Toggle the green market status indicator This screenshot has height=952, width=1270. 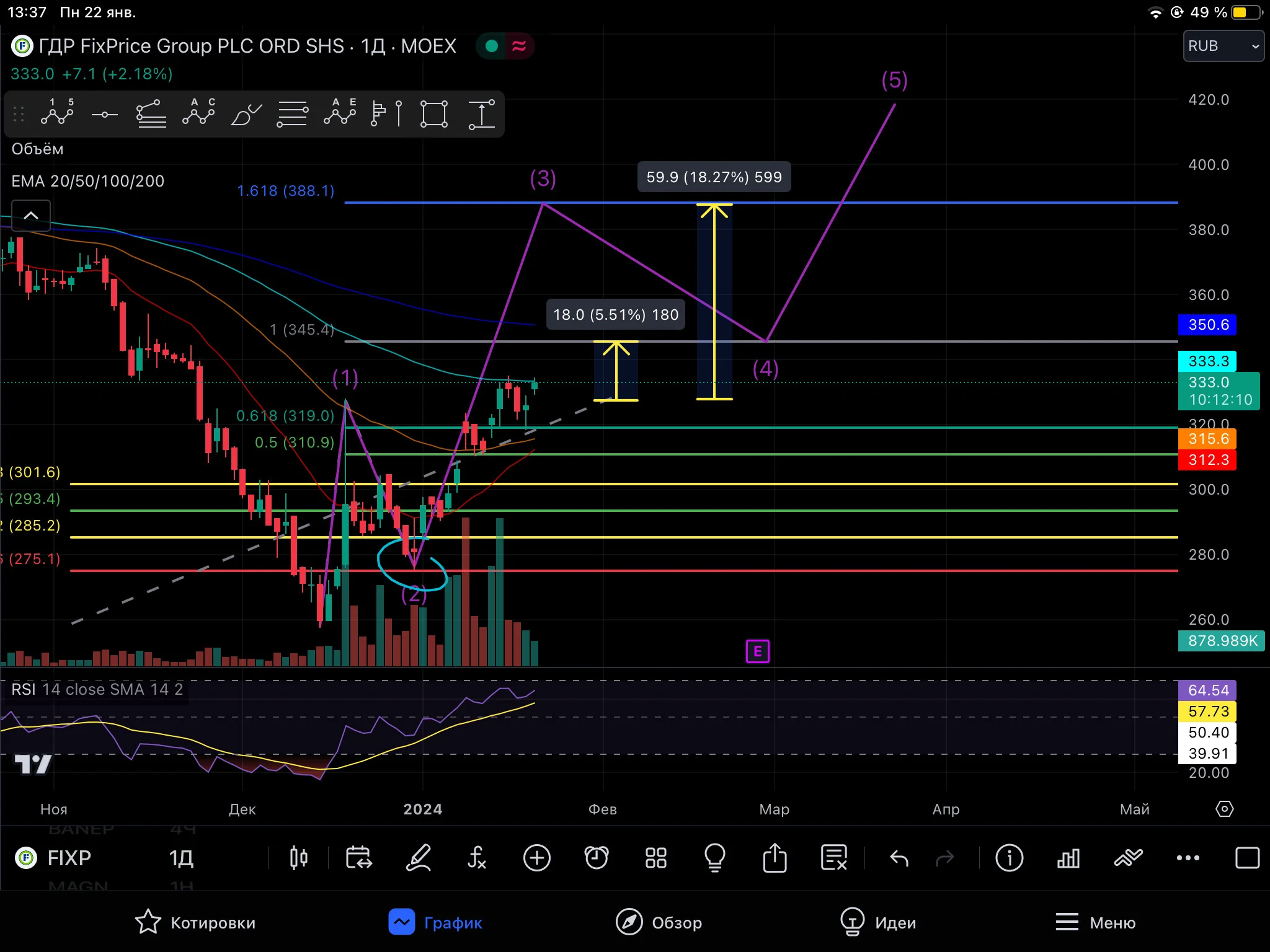(x=492, y=46)
